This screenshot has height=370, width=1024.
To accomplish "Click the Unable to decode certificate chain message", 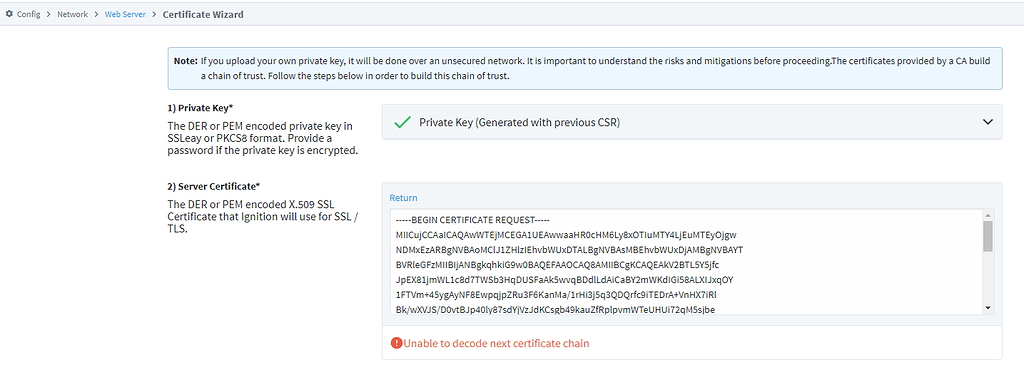I will [x=496, y=343].
